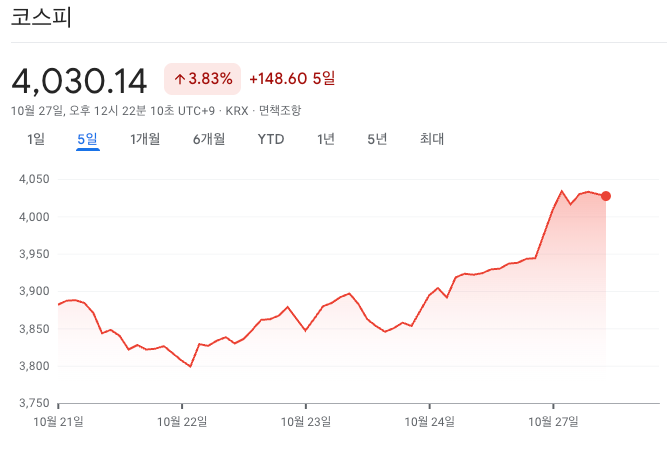The image size is (667, 449).
Task: Click the 10월 27일 x-axis marker
Action: click(553, 422)
